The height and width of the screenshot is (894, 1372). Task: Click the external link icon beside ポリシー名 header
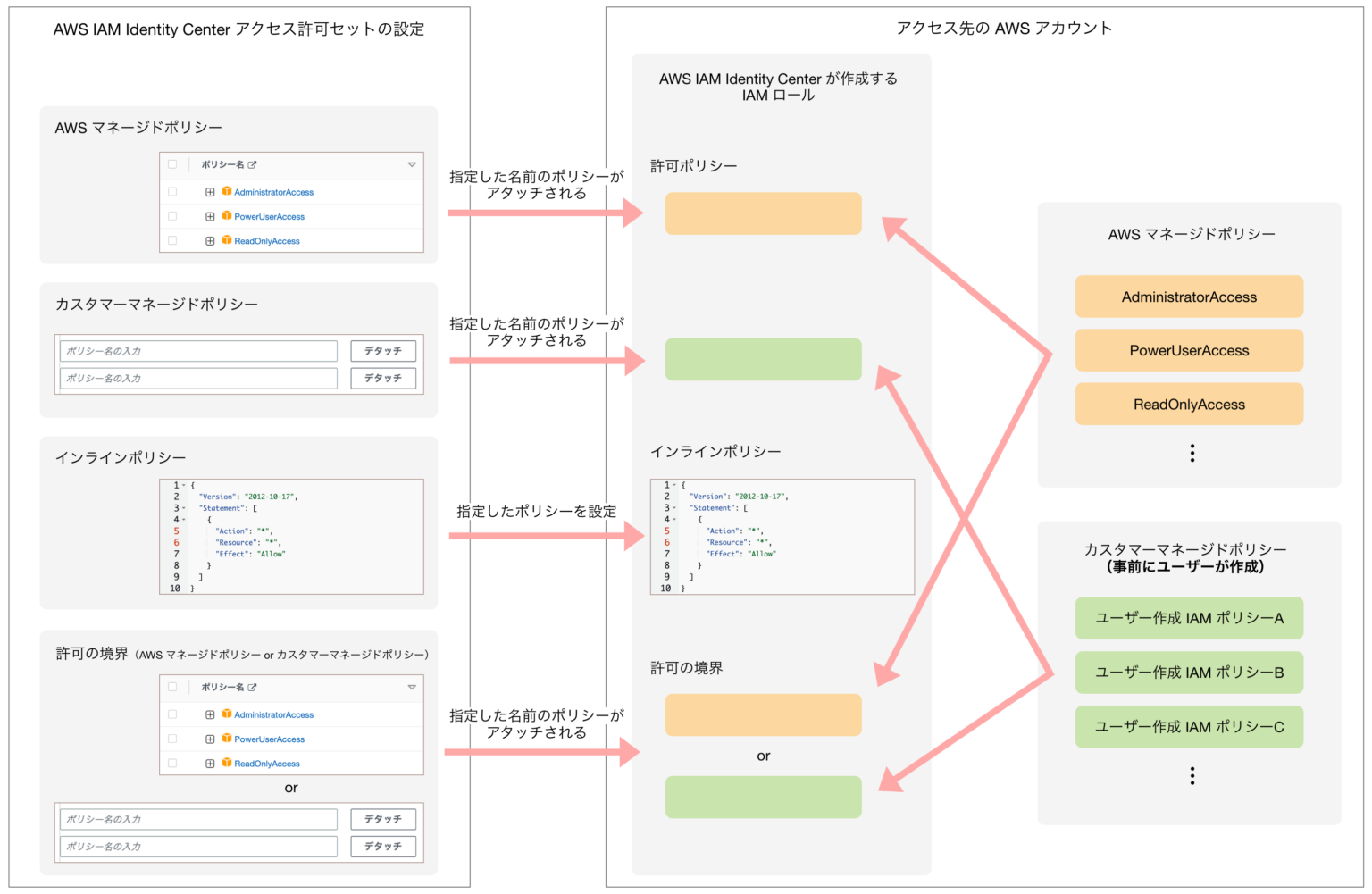[253, 165]
